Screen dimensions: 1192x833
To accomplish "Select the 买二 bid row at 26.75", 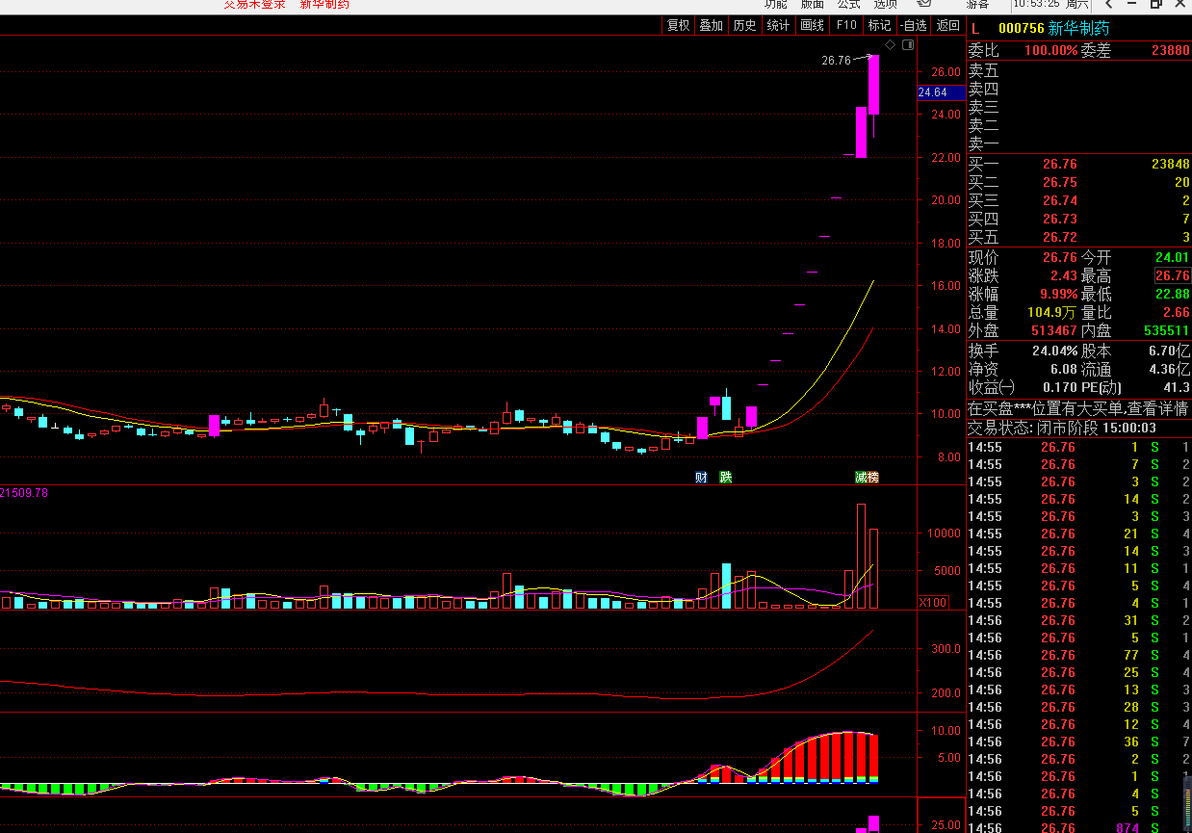I will click(1079, 182).
